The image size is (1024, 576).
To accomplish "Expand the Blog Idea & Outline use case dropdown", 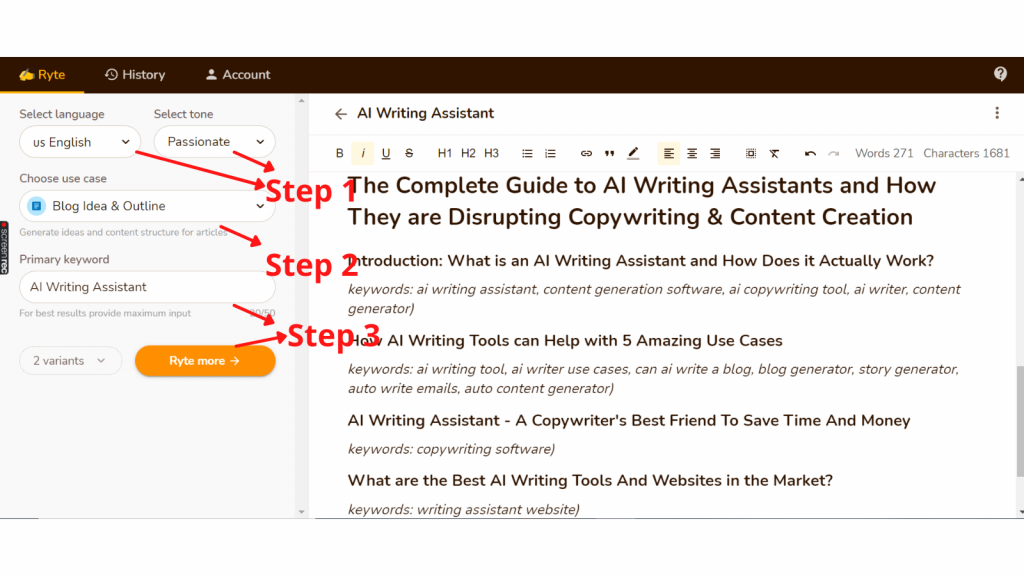I will [x=147, y=206].
